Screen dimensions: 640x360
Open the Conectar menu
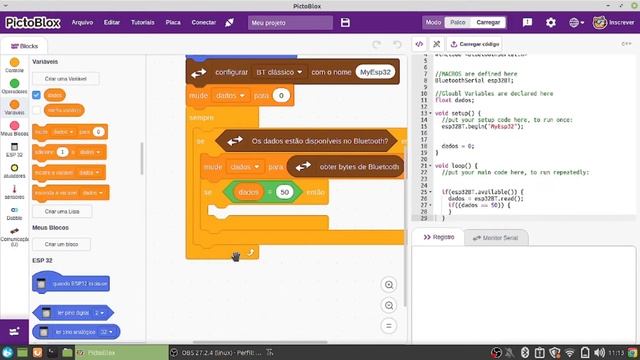tap(203, 22)
